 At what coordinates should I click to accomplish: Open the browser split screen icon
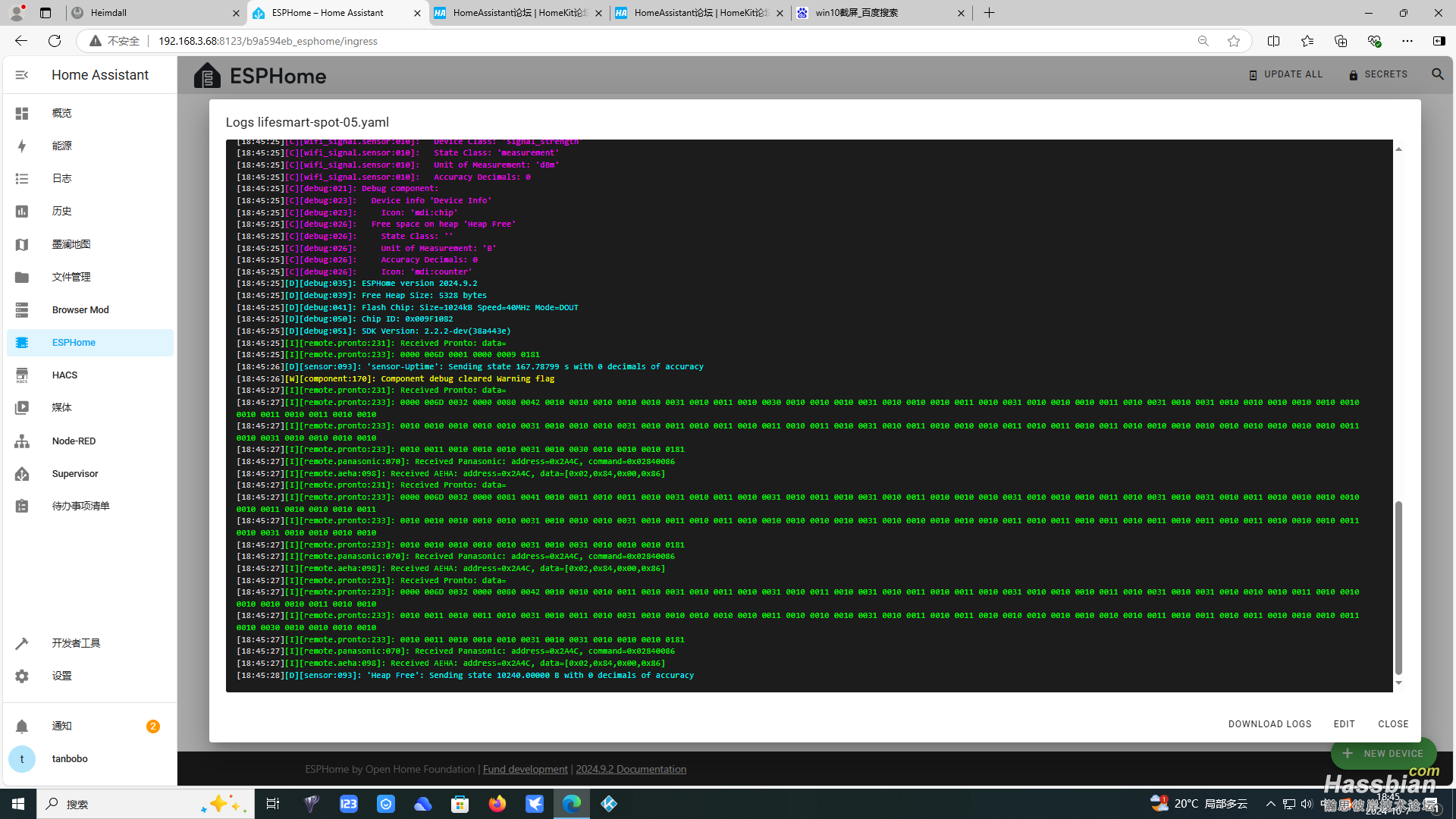click(x=1273, y=41)
